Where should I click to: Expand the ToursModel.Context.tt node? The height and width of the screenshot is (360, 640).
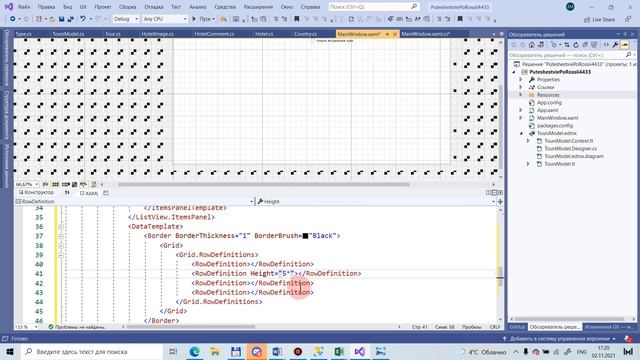point(528,141)
